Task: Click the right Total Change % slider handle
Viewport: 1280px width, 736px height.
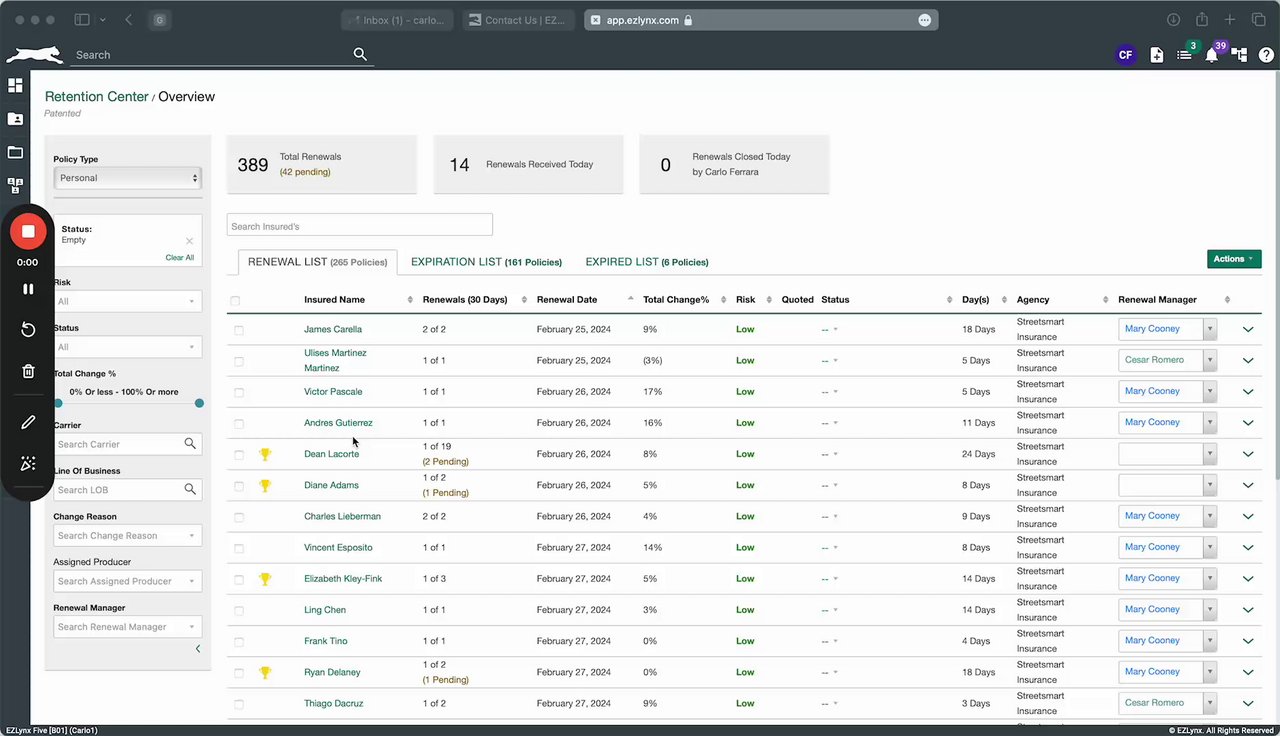Action: (199, 403)
